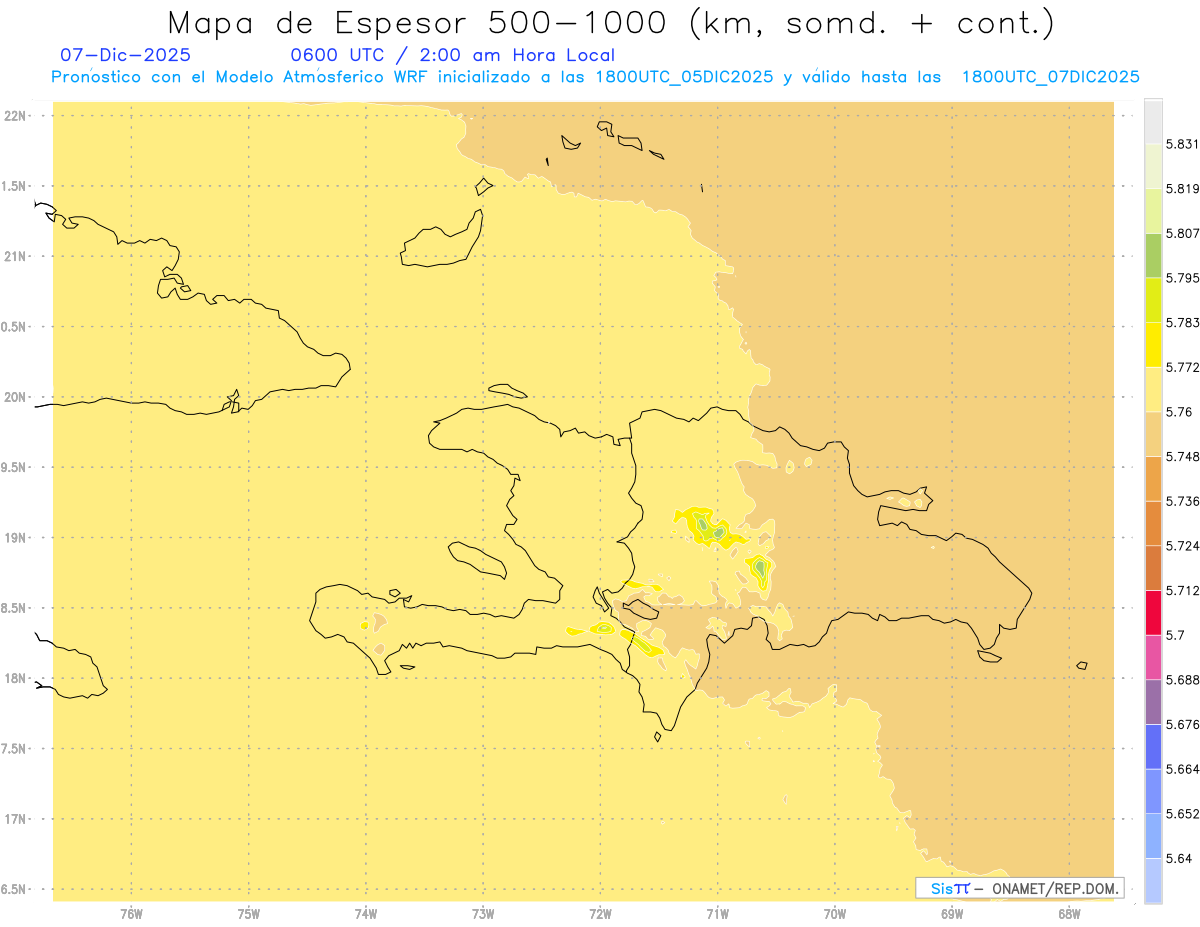Pick the pink legend swatch between 5.688 and 5.7
Screen dimensions: 1200x927
(x=1153, y=658)
